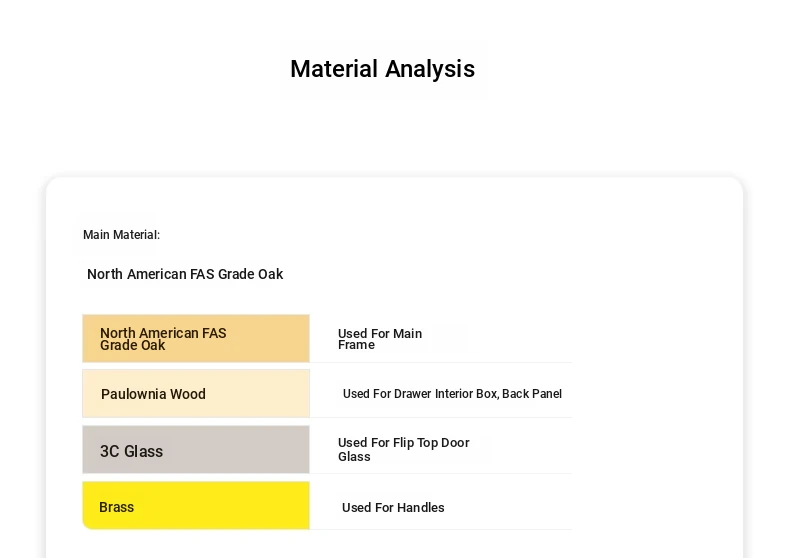Select the tan Oak color swatch
The height and width of the screenshot is (558, 790).
click(x=196, y=338)
